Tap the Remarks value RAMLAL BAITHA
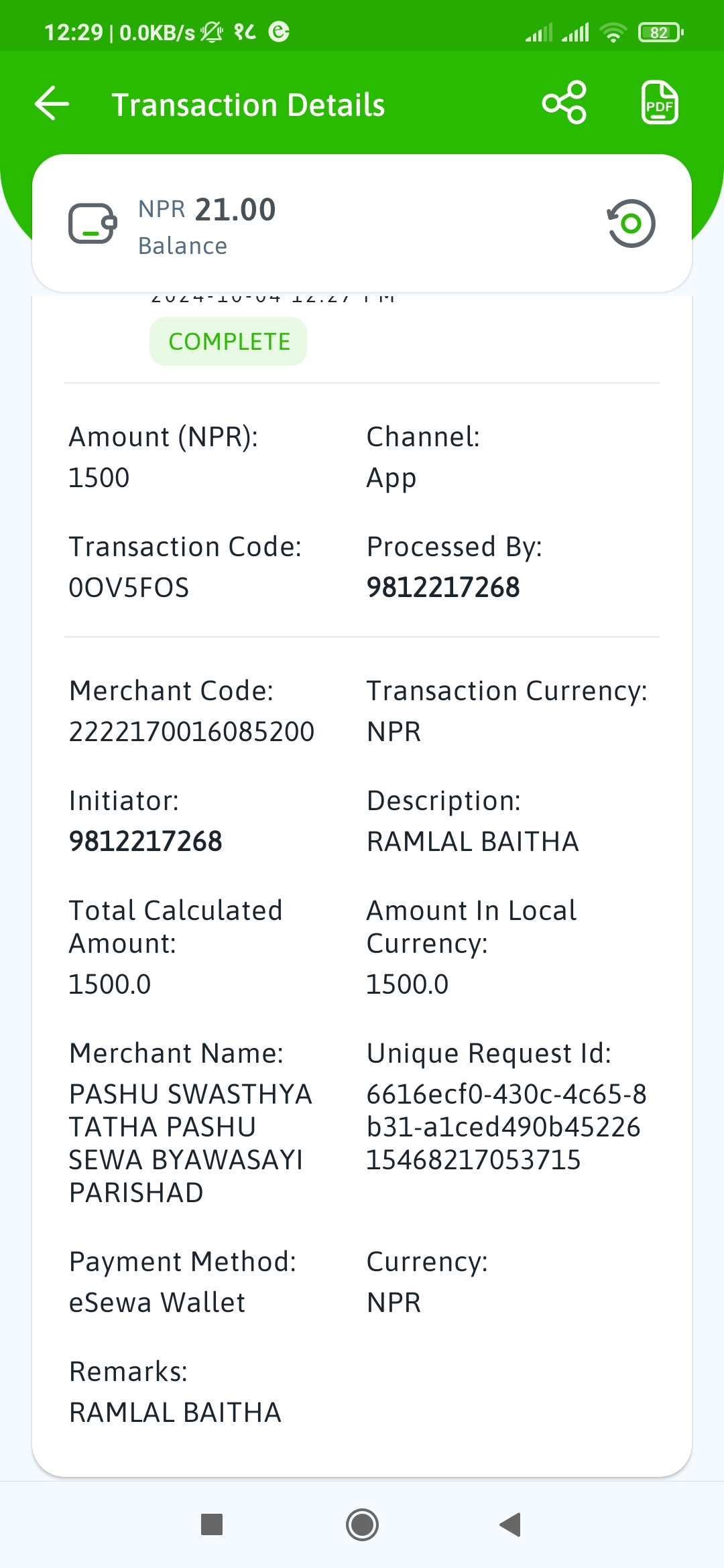Screen dimensions: 724x1568 tap(176, 1413)
